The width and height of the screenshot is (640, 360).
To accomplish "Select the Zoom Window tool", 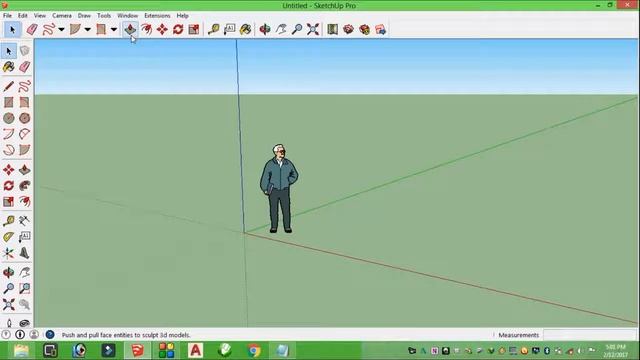I will click(x=24, y=288).
